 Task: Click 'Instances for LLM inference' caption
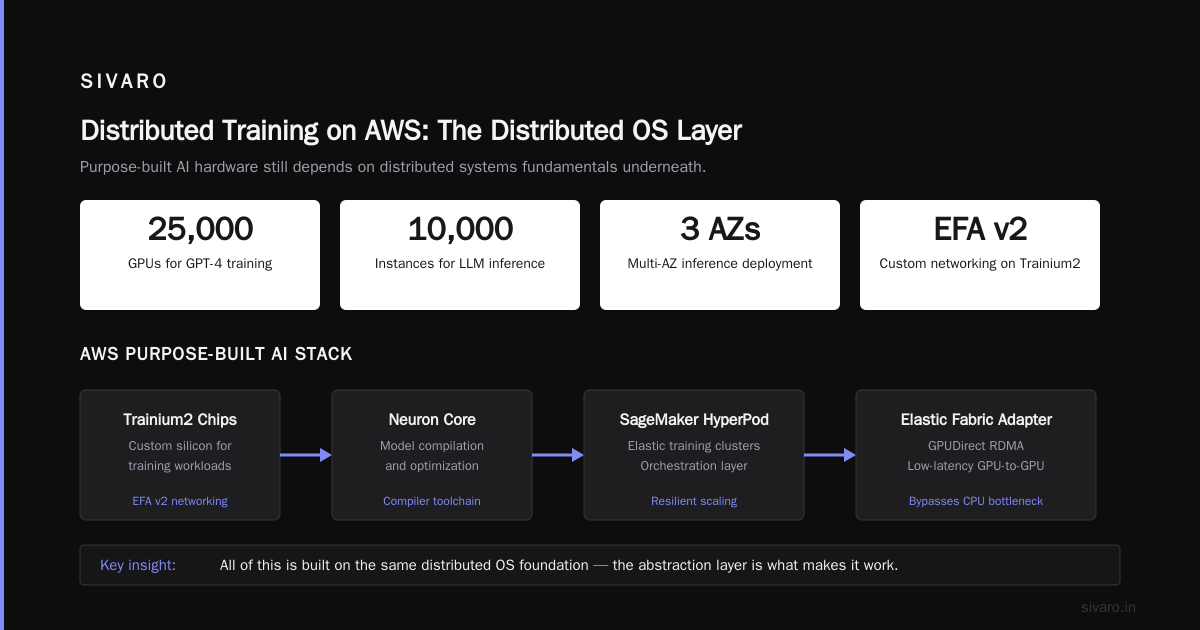coord(460,264)
